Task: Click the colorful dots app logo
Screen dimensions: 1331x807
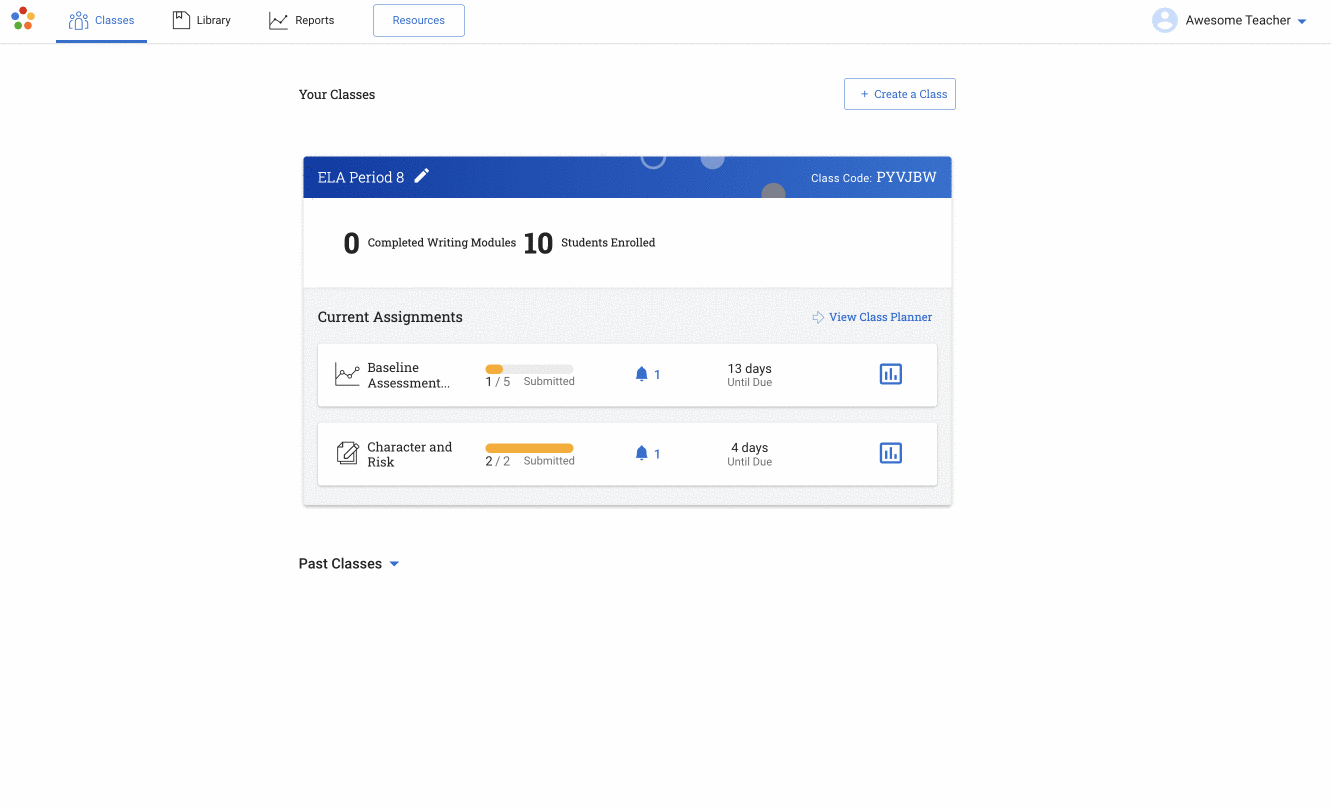Action: pos(23,18)
